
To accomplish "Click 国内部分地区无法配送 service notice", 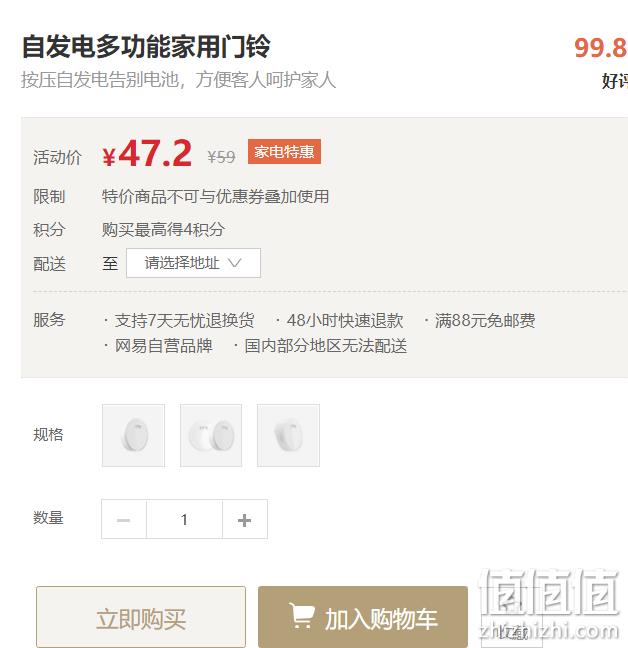I will 326,346.
